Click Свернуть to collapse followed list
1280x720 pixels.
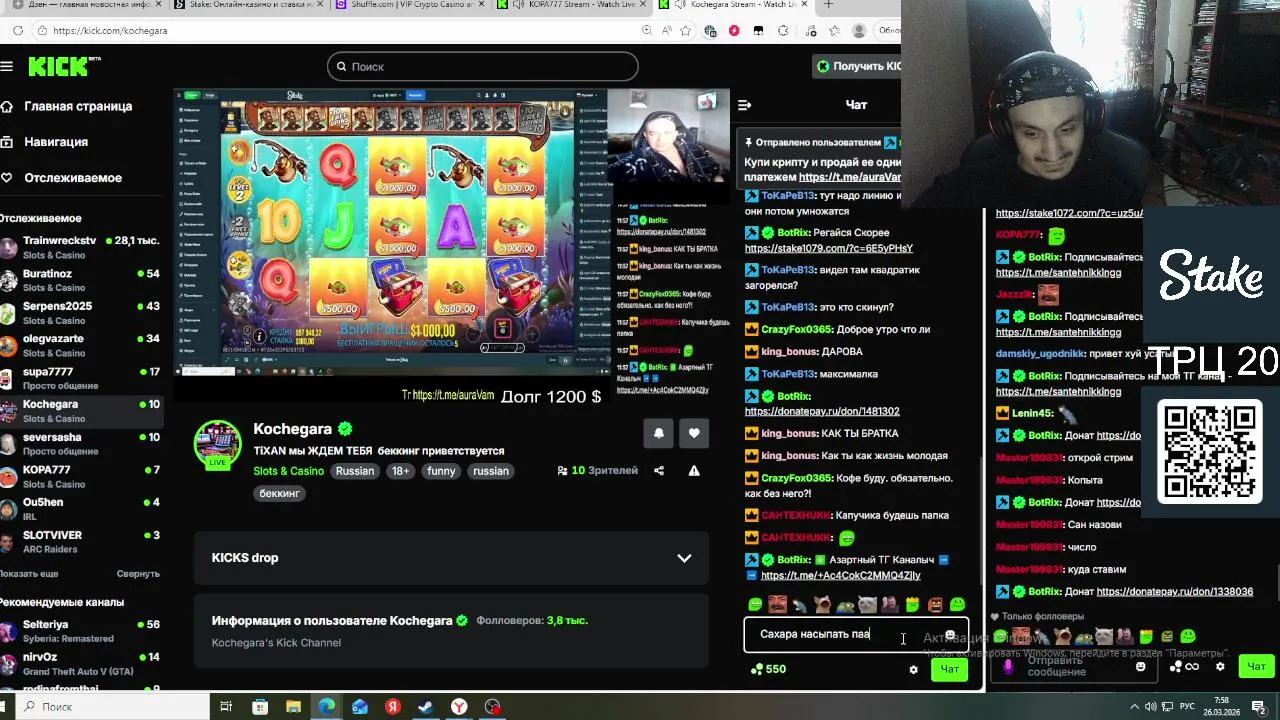tap(138, 574)
